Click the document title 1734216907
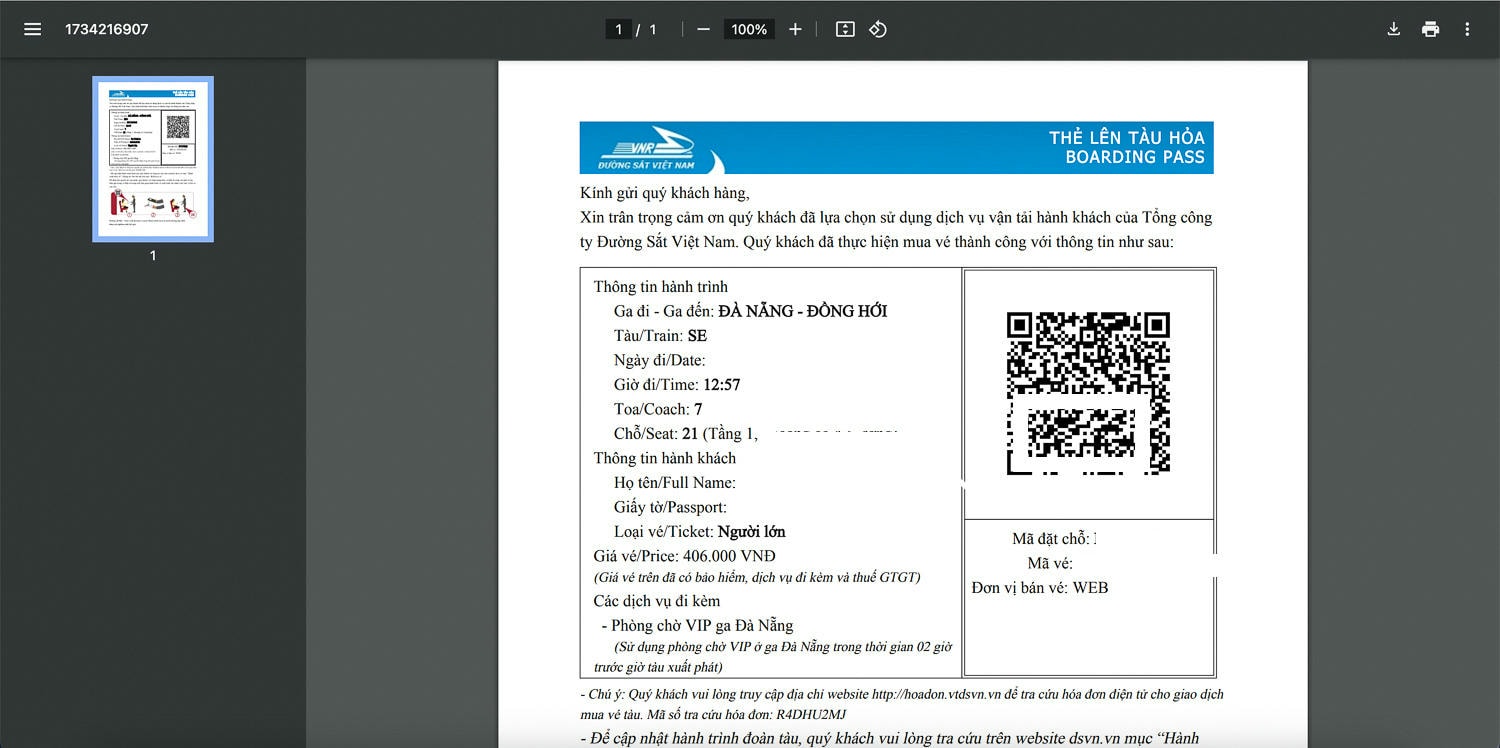 [107, 29]
